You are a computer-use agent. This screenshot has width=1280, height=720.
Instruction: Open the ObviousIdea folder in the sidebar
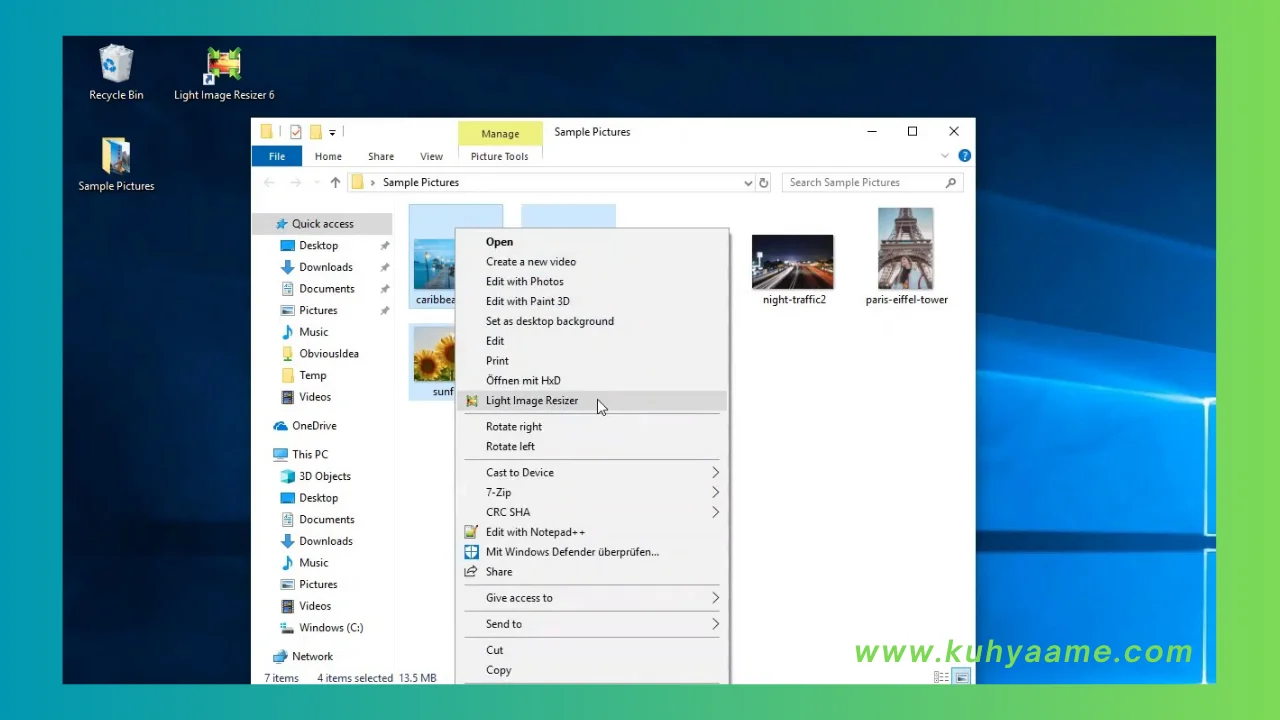[x=328, y=354]
